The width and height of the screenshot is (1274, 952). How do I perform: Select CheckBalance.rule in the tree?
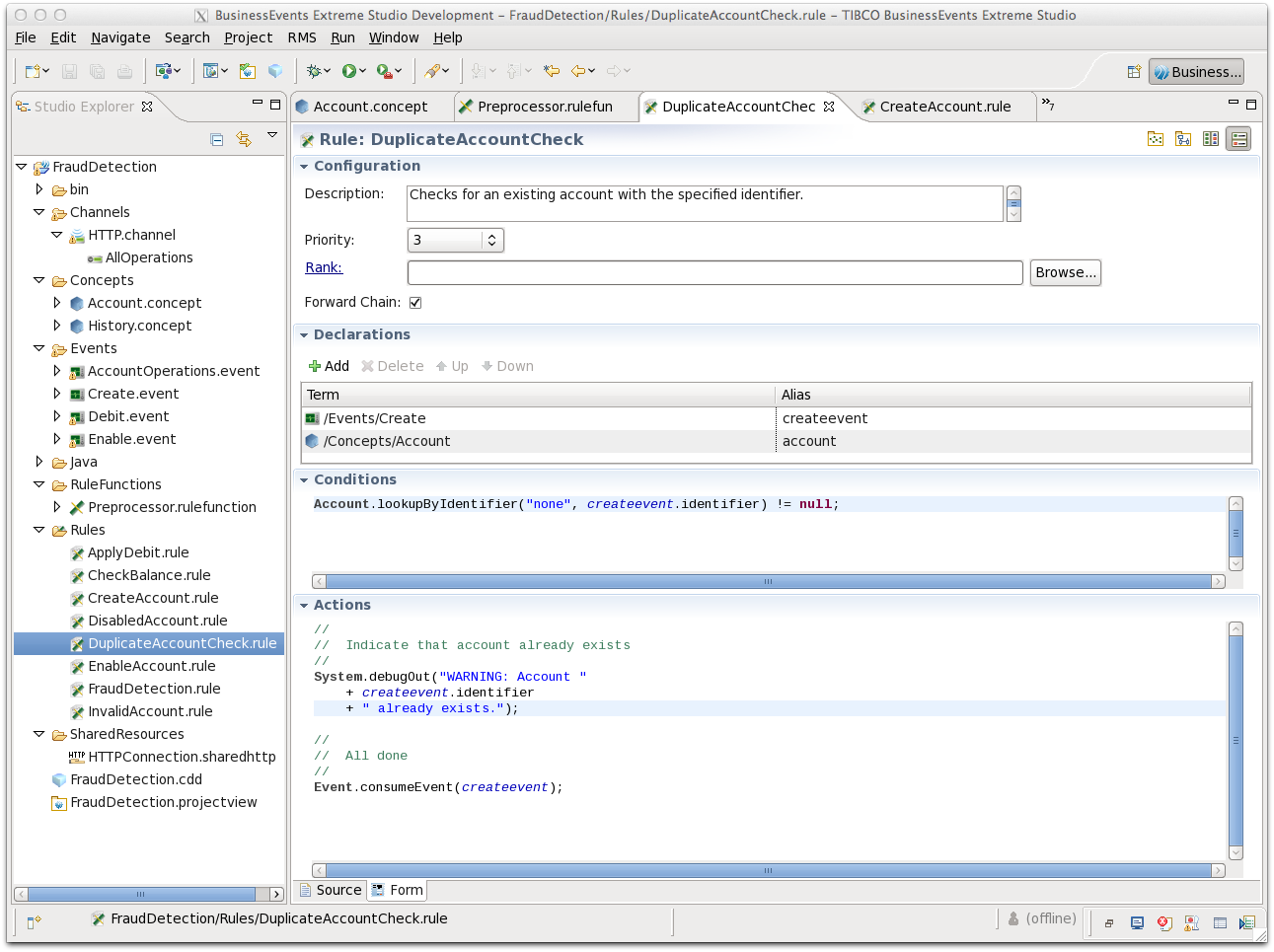point(149,575)
